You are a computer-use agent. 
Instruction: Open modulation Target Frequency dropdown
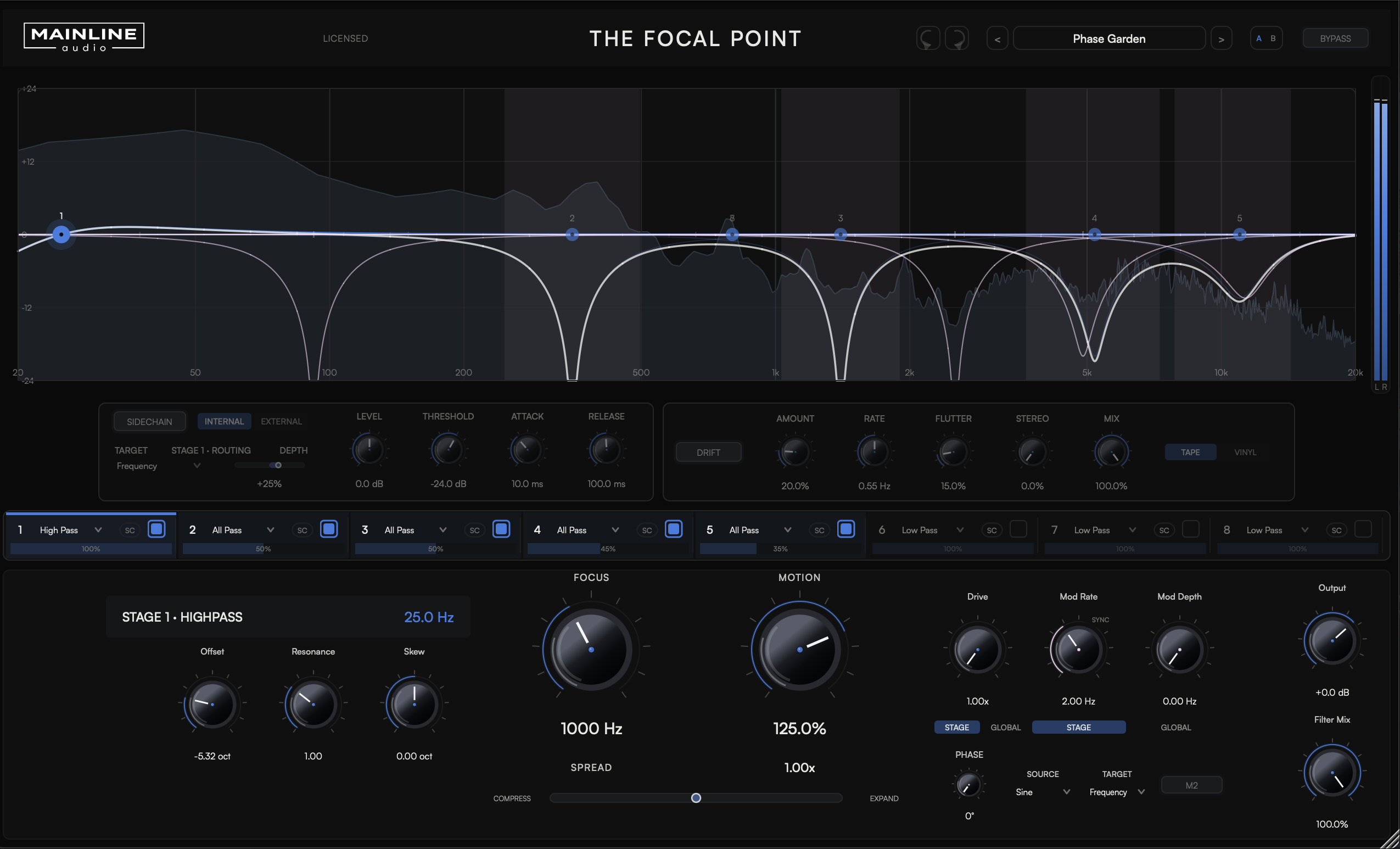1117,792
